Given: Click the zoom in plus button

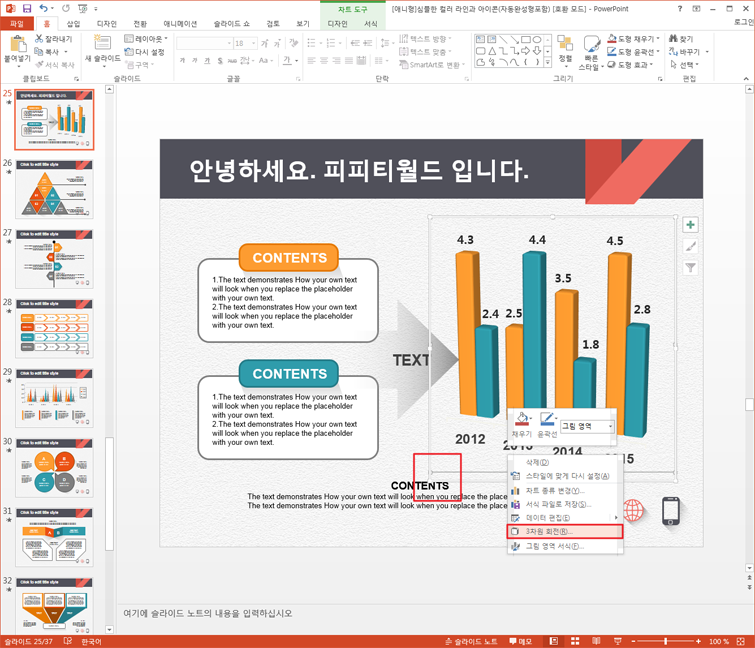Looking at the screenshot, I should pos(698,641).
